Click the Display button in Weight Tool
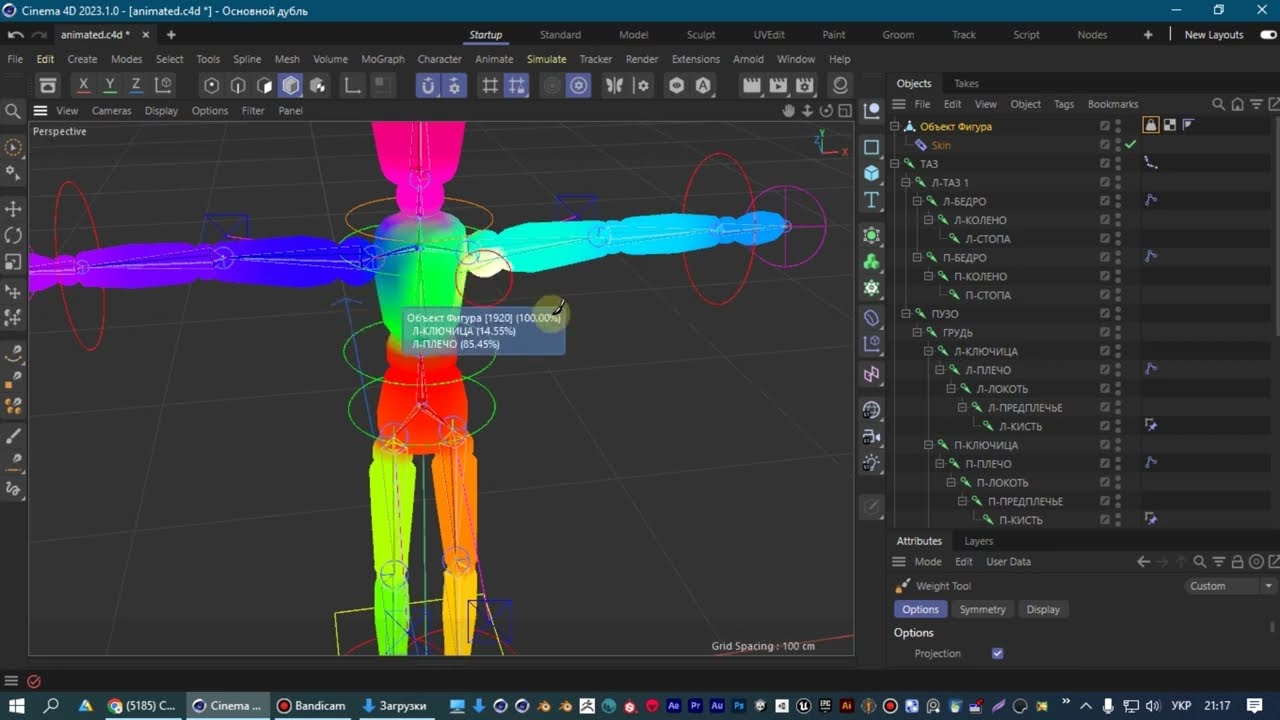The width and height of the screenshot is (1280, 720). (1043, 609)
